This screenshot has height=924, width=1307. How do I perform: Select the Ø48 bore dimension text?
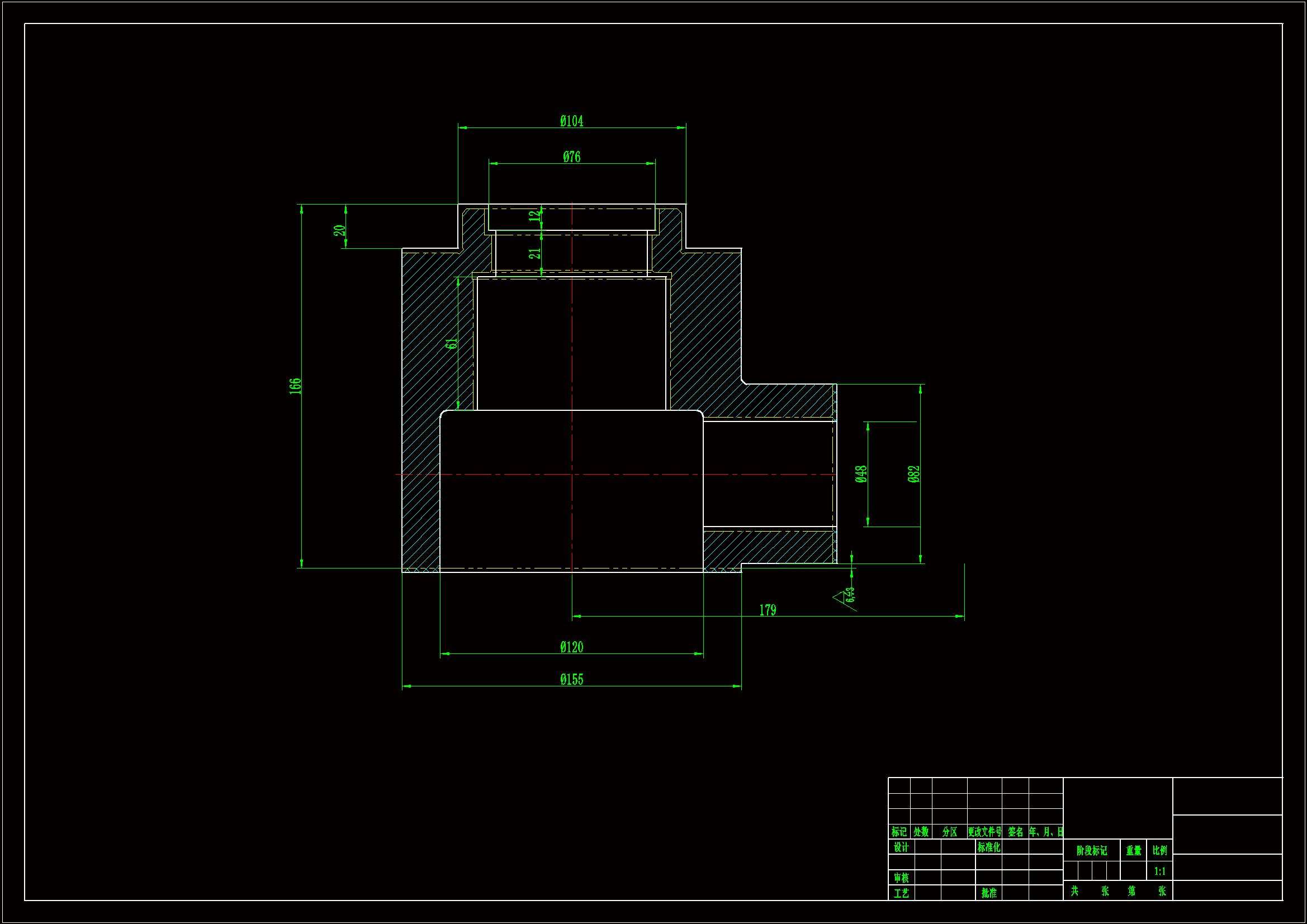pyautogui.click(x=861, y=473)
